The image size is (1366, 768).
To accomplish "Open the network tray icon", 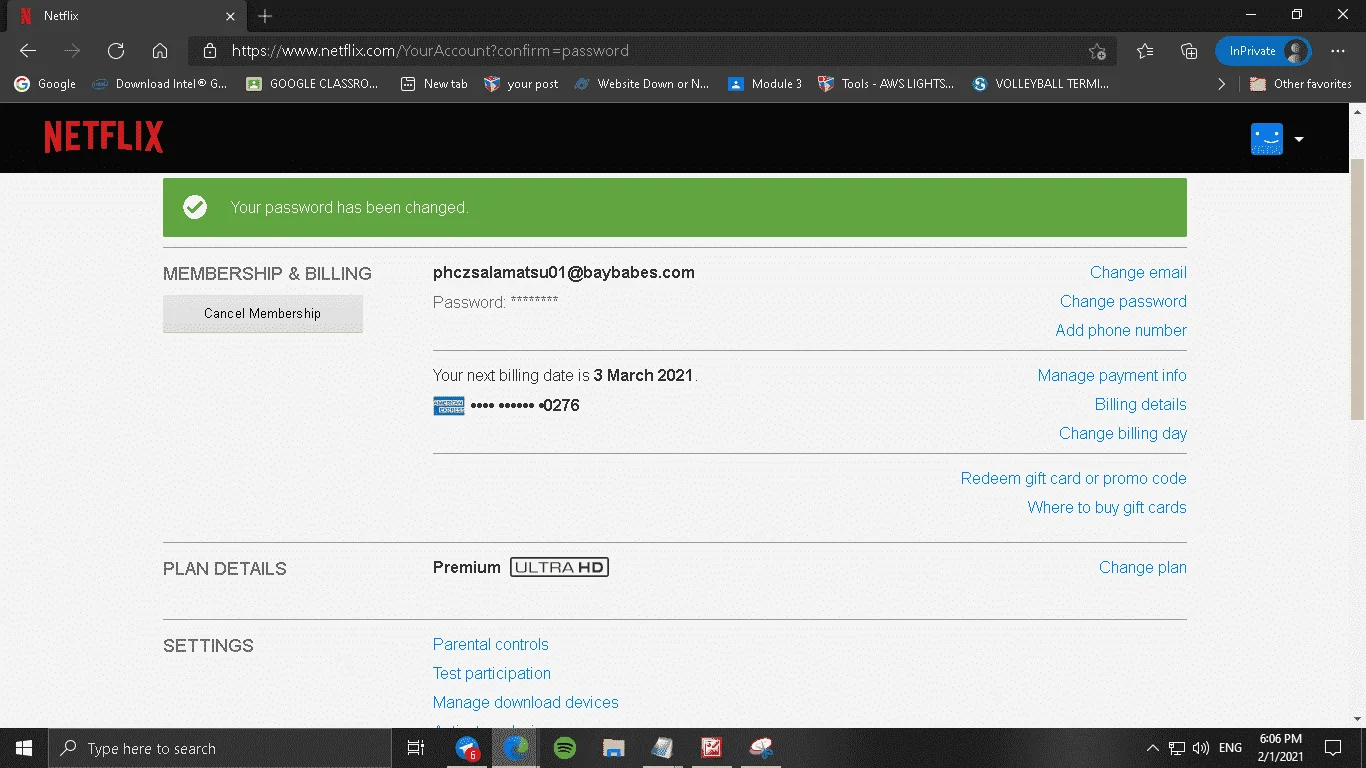I will click(1177, 748).
